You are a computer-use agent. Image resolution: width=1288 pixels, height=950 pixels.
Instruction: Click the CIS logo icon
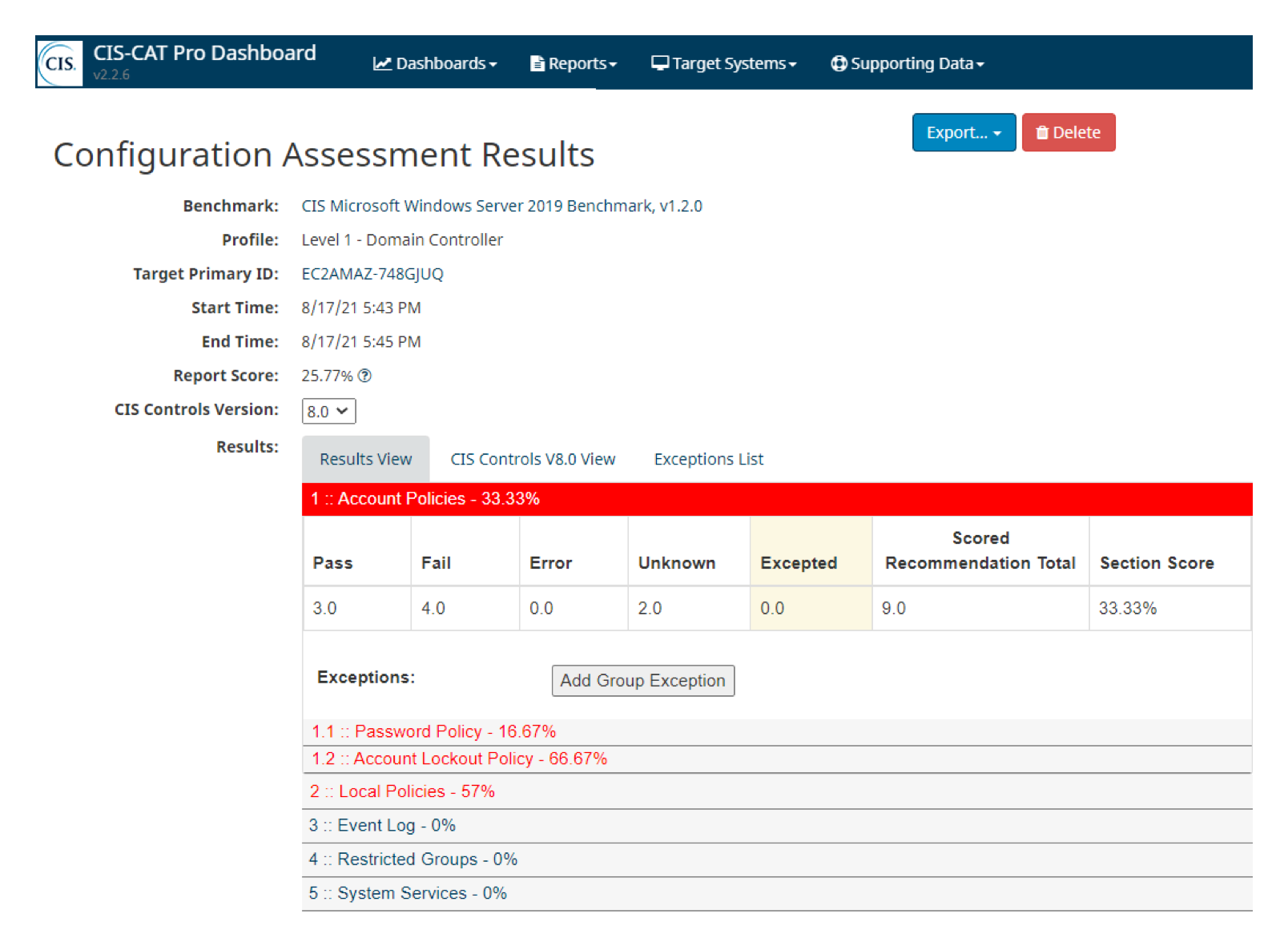coord(60,62)
